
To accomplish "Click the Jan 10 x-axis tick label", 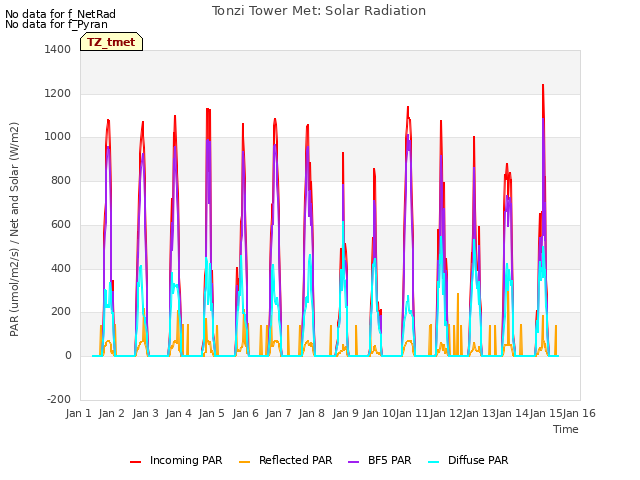I will click(379, 413).
